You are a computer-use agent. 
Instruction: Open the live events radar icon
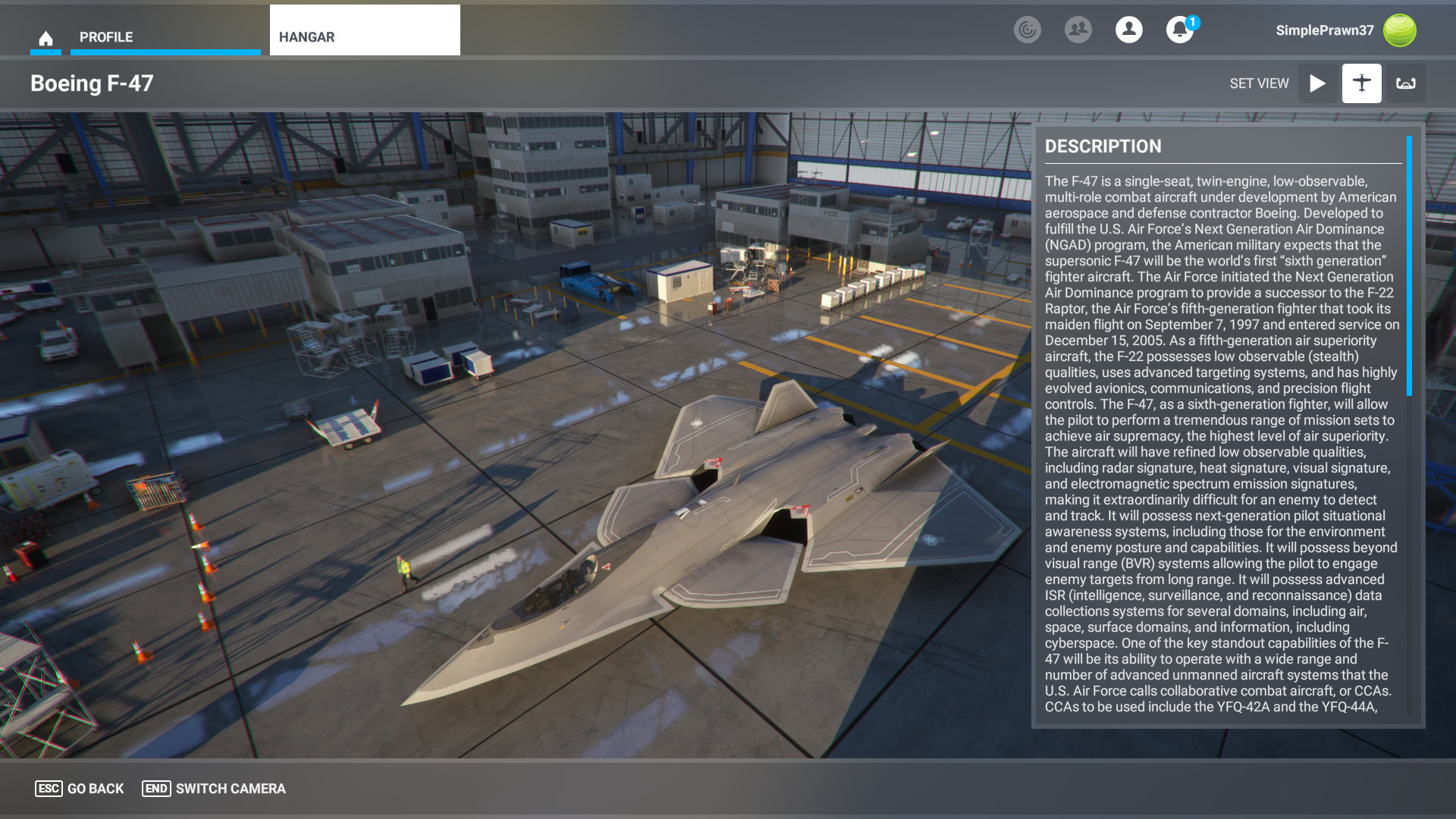[x=1028, y=30]
